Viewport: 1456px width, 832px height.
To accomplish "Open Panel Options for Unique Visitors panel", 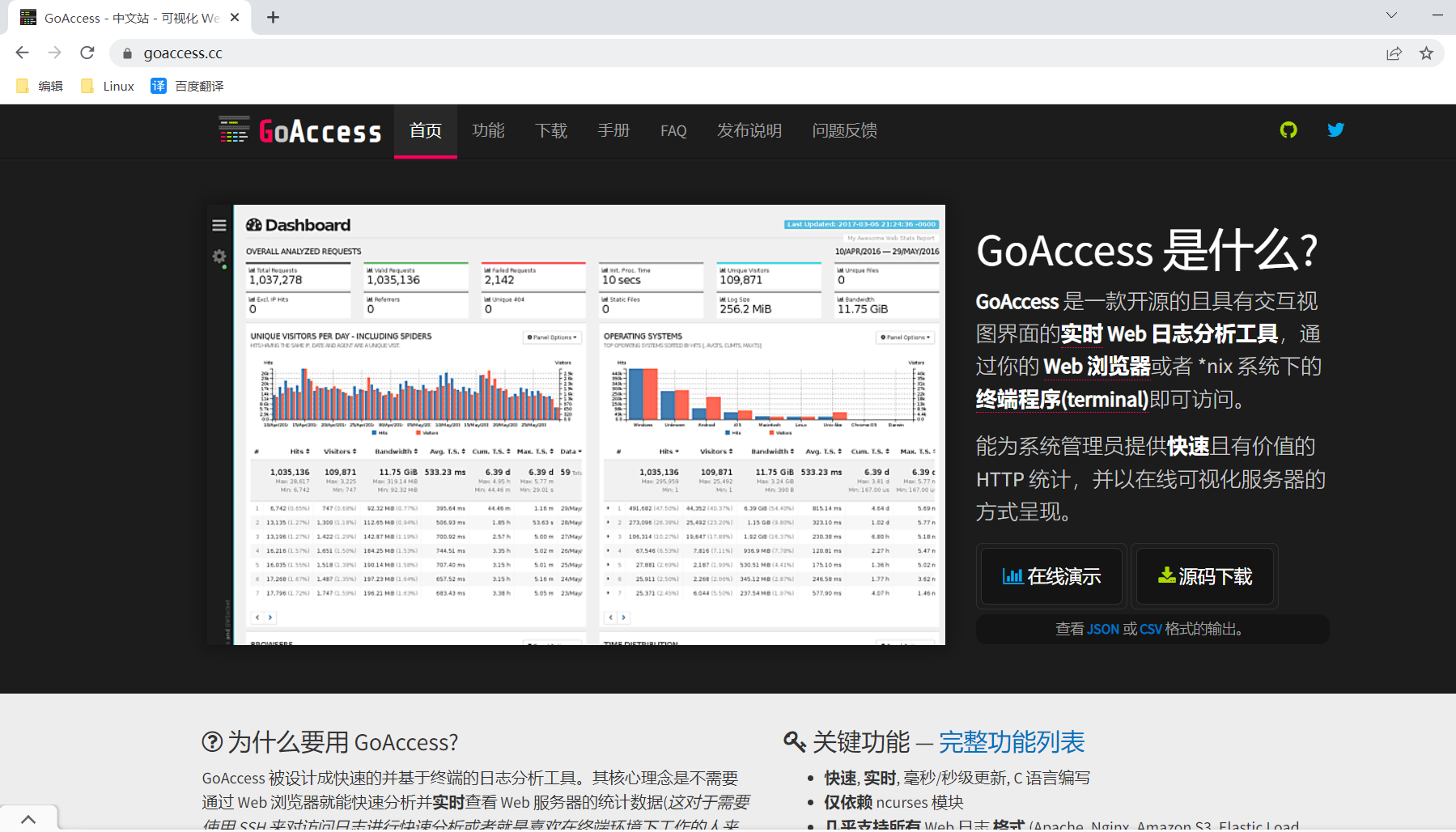I will (x=552, y=337).
